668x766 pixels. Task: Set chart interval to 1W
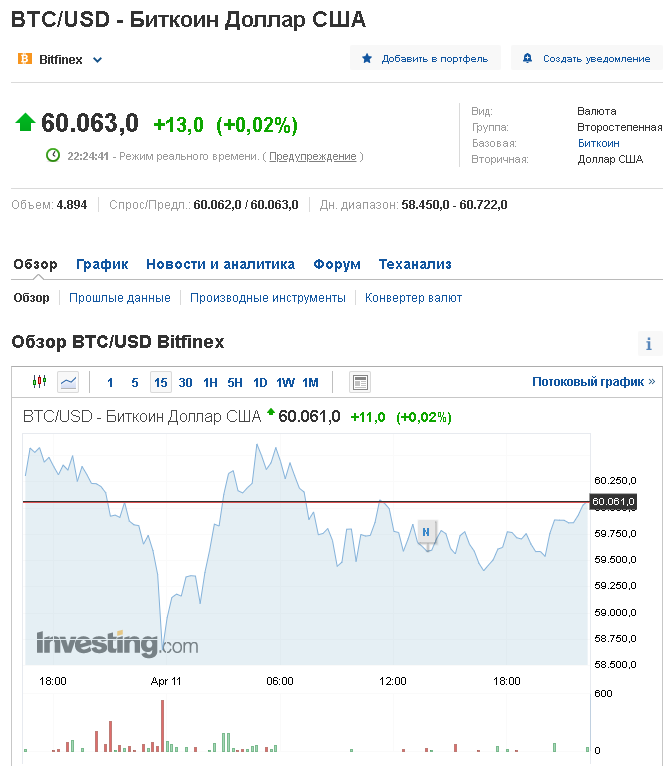(285, 383)
